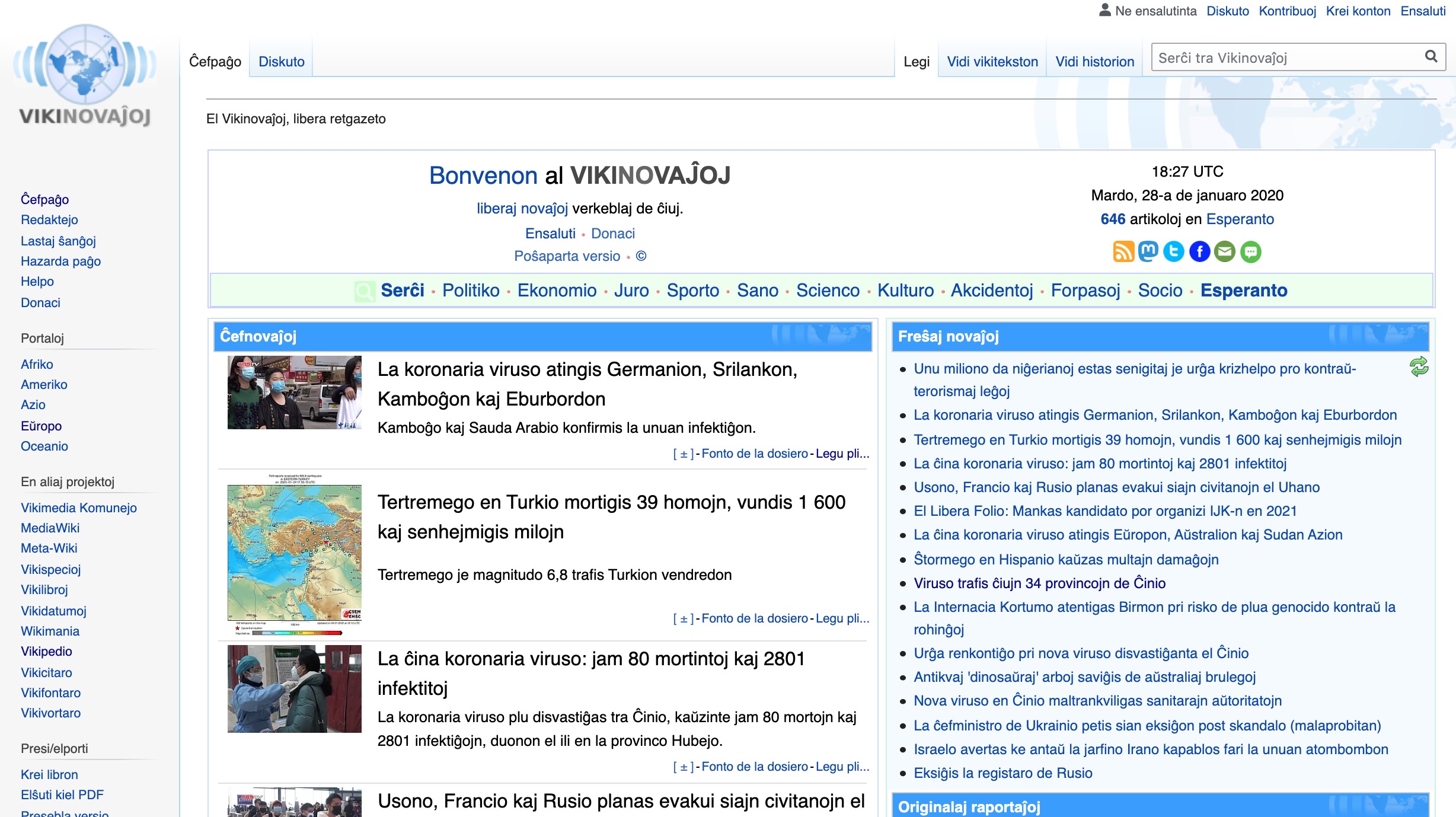This screenshot has height=817, width=1456.
Task: Open the Redaktejo sidebar link
Action: click(49, 219)
